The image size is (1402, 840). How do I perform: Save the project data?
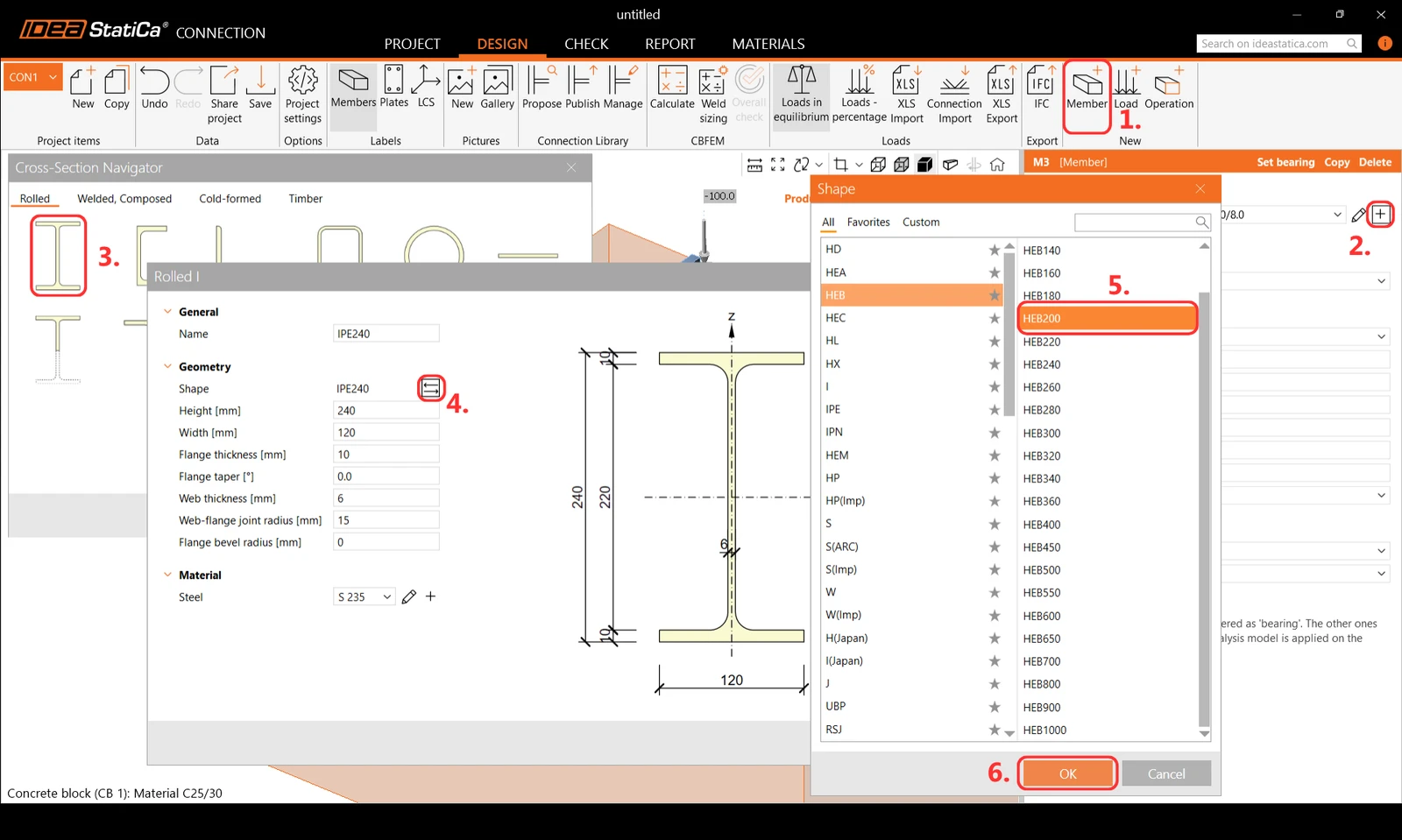coord(260,88)
